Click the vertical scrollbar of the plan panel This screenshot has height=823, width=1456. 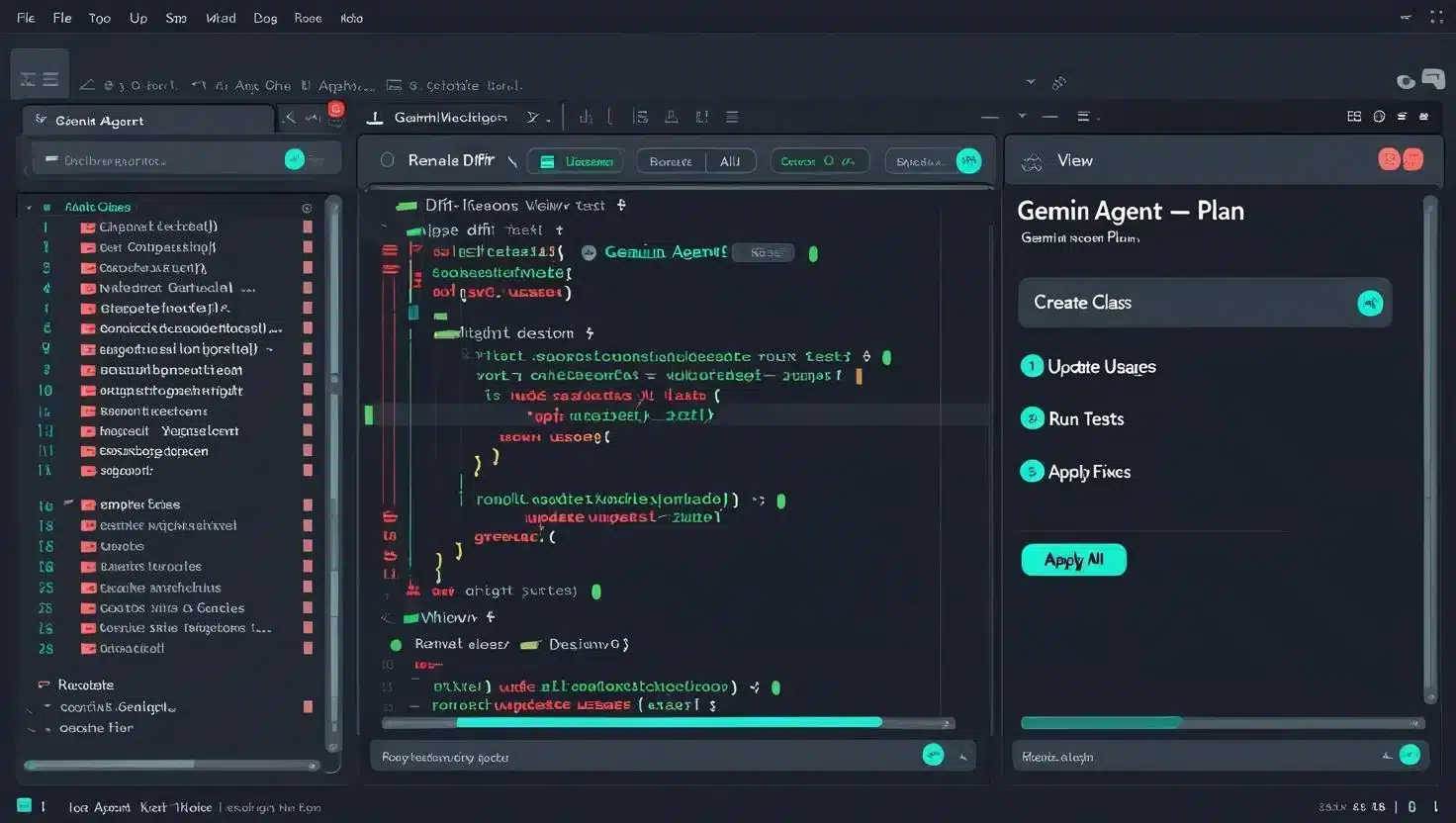tap(1429, 450)
